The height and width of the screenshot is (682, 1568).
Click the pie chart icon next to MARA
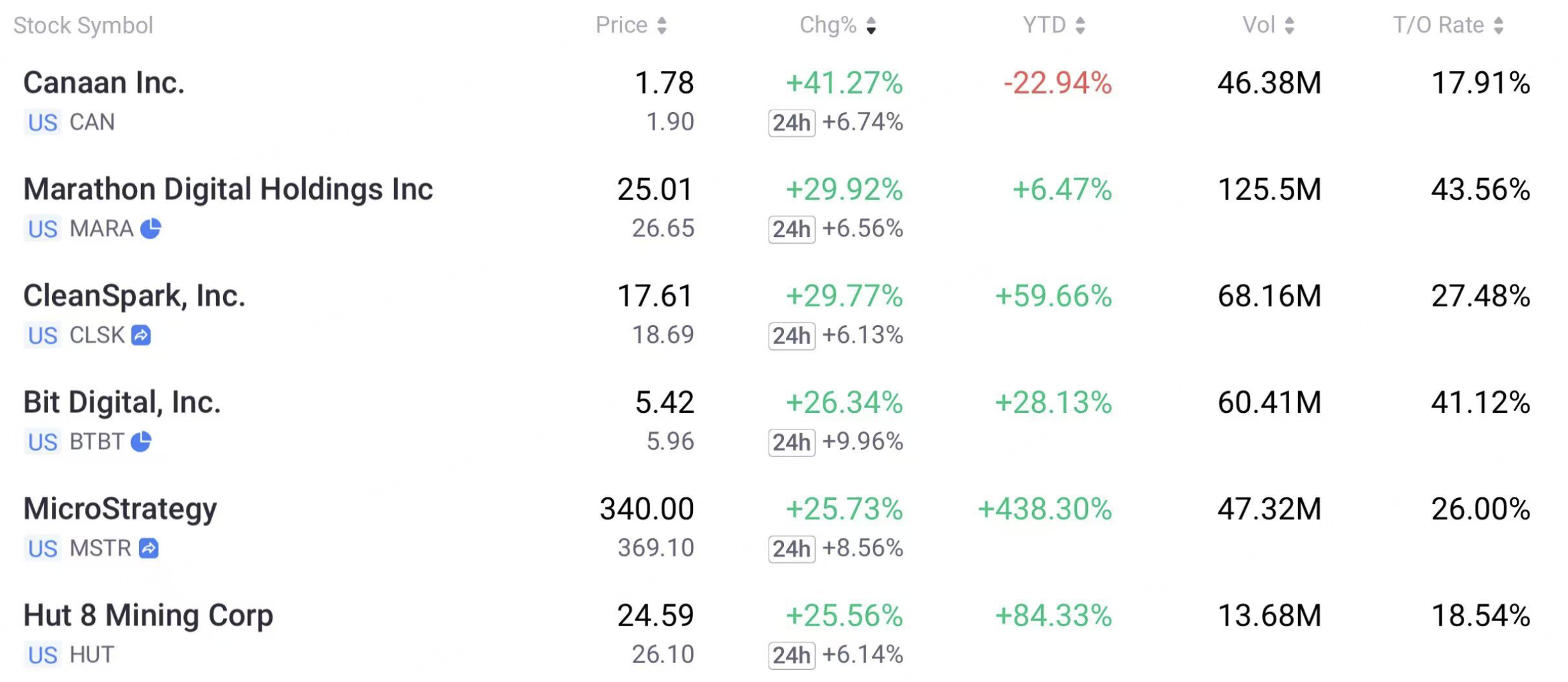151,228
